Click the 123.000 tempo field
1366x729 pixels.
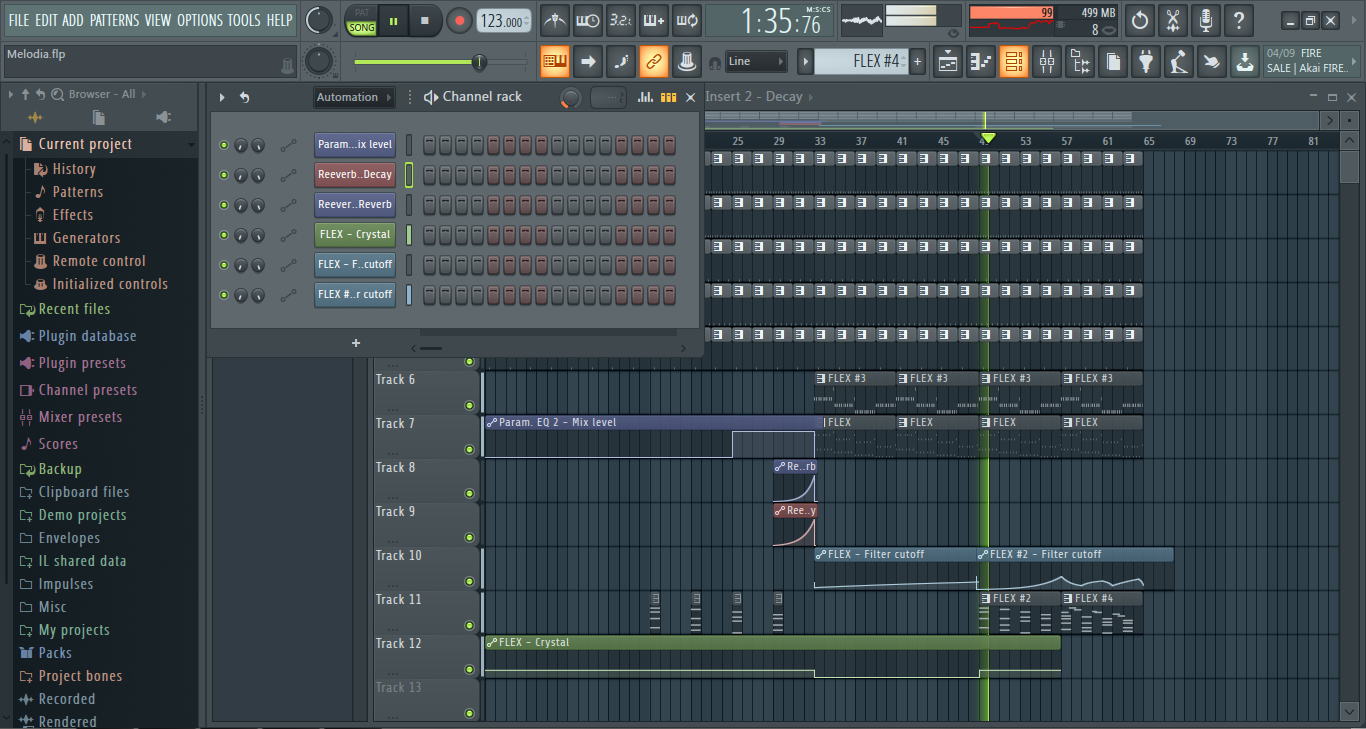point(504,20)
